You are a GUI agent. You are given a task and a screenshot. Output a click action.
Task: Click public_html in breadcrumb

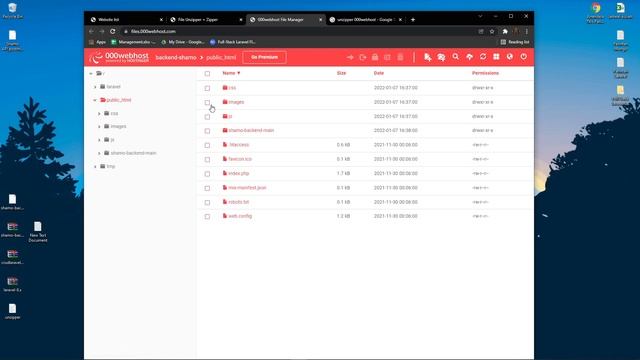(x=221, y=58)
